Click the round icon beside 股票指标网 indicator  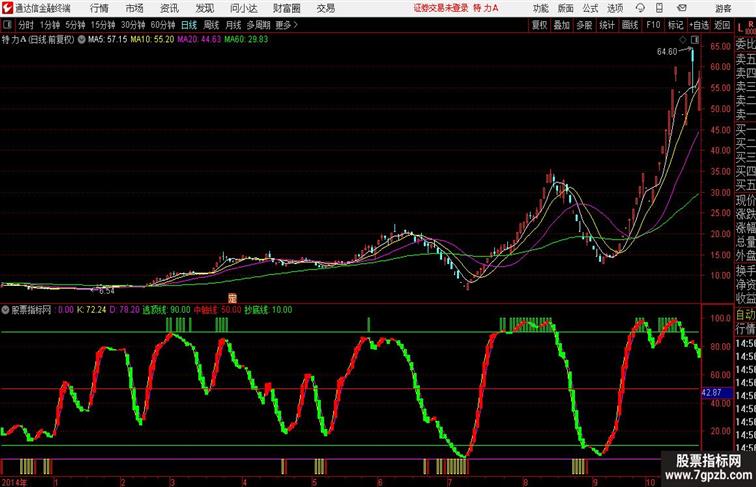point(5,310)
